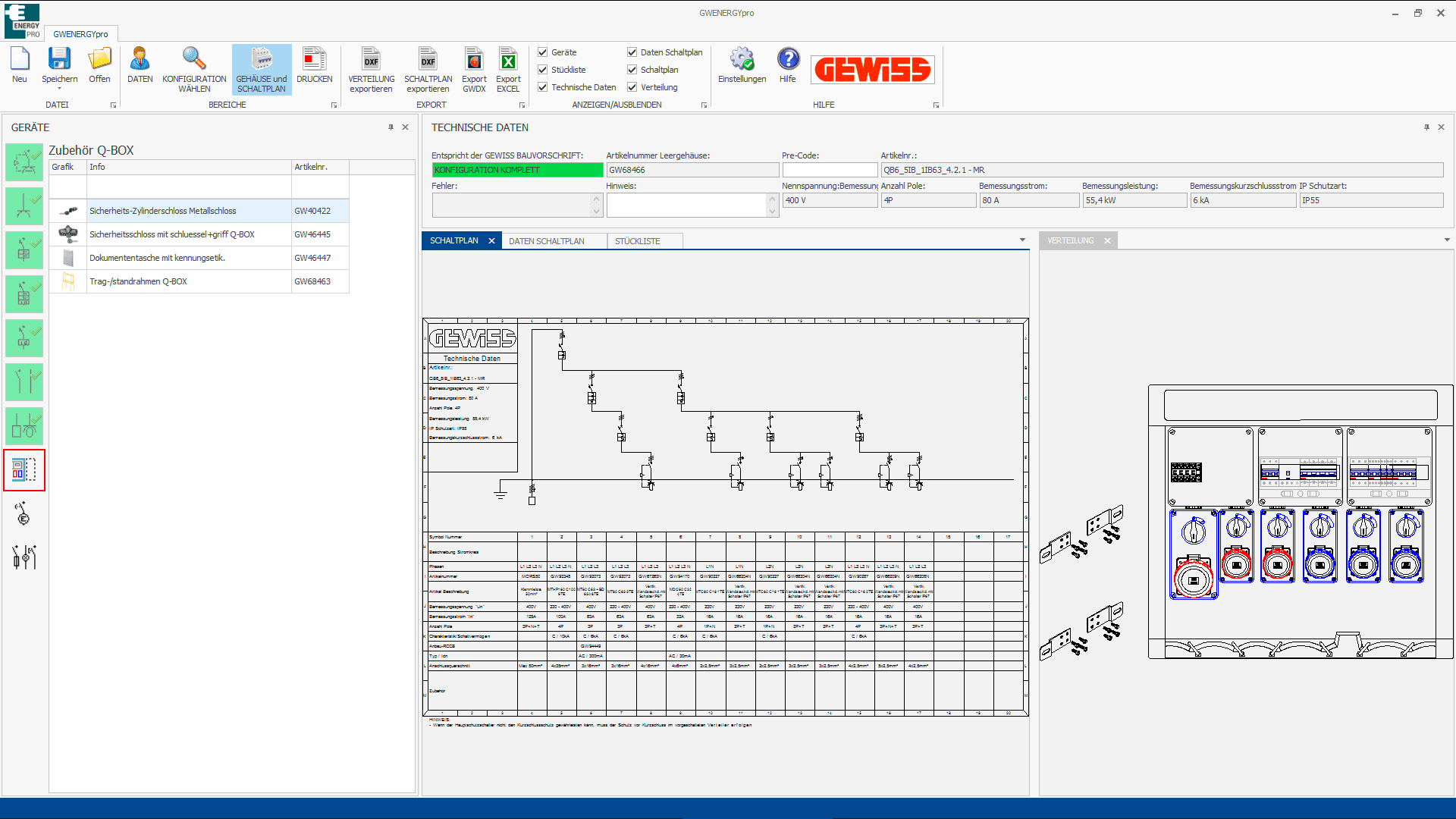Select Dokumententasche mit kennungsetik. row
This screenshot has height=819, width=1456.
[199, 258]
